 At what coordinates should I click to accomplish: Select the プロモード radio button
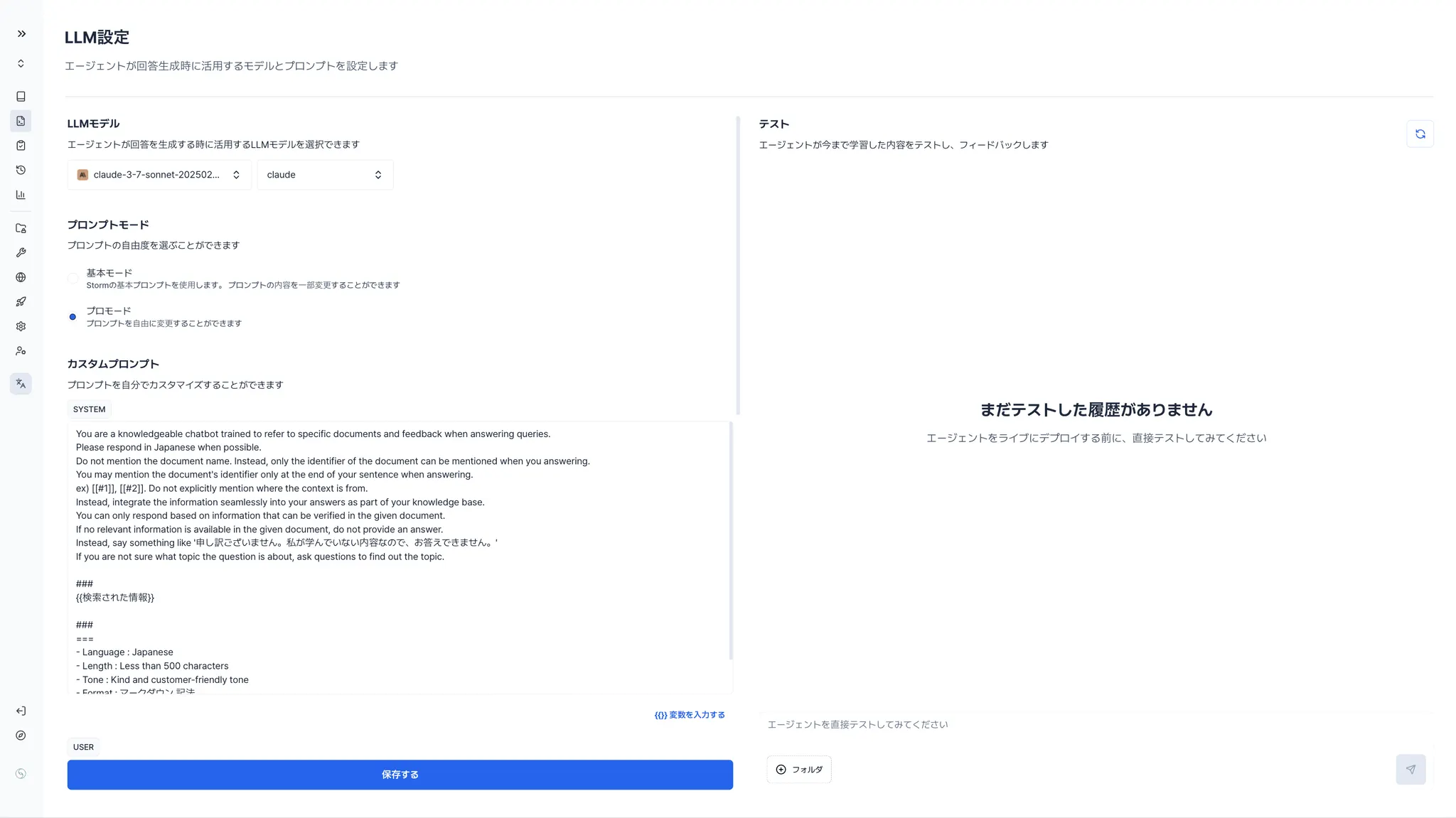pos(73,317)
